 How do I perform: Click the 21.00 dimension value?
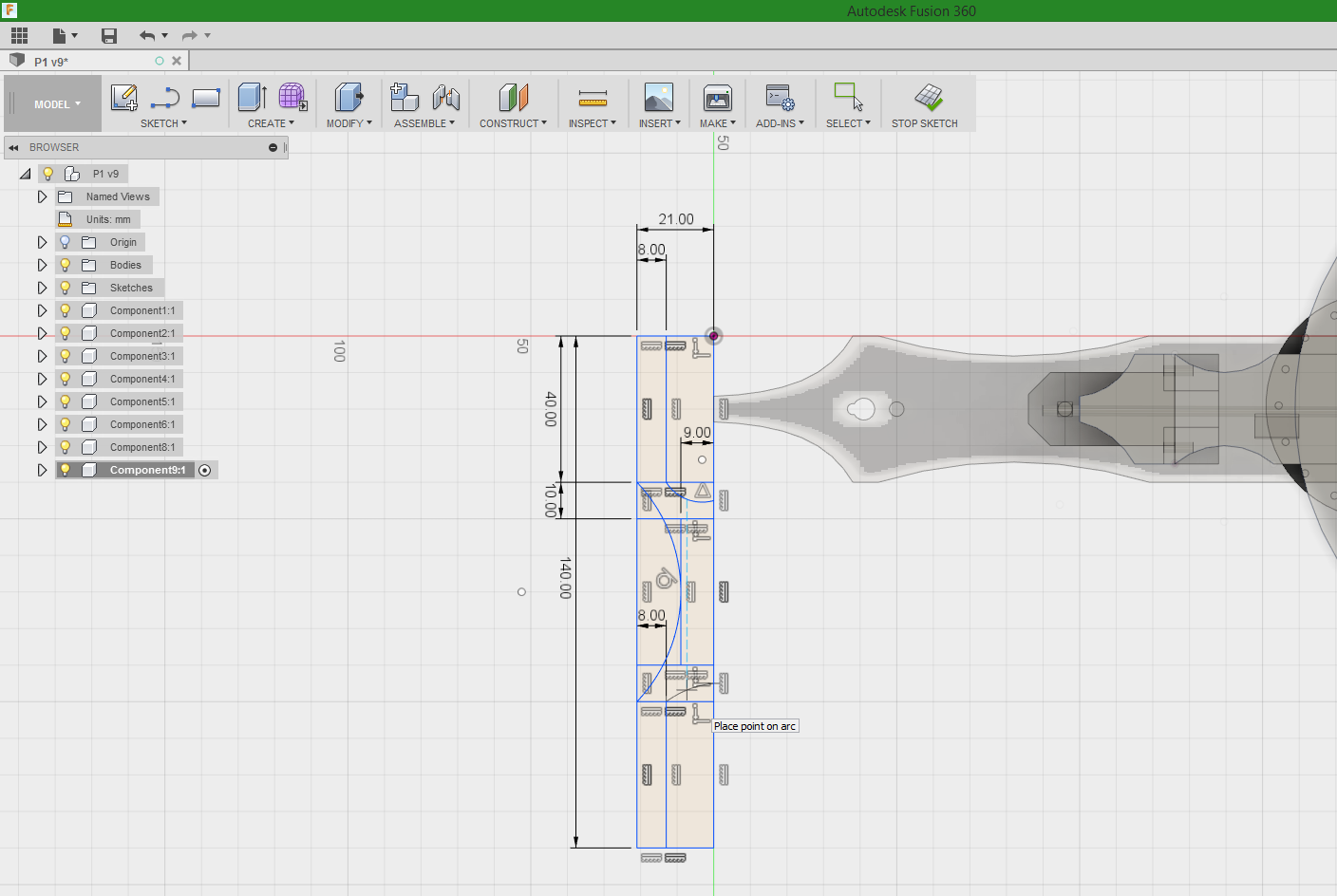(x=676, y=219)
